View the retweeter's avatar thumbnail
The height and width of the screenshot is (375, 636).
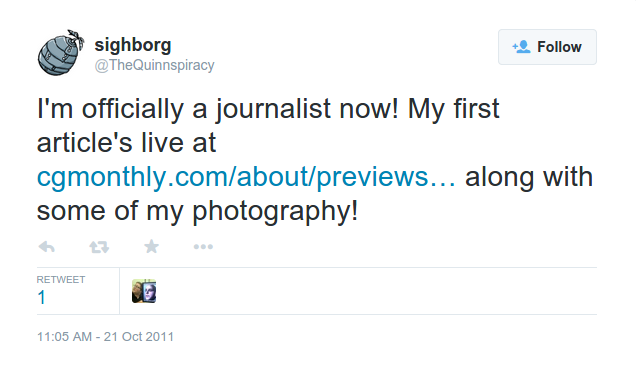[x=144, y=291]
